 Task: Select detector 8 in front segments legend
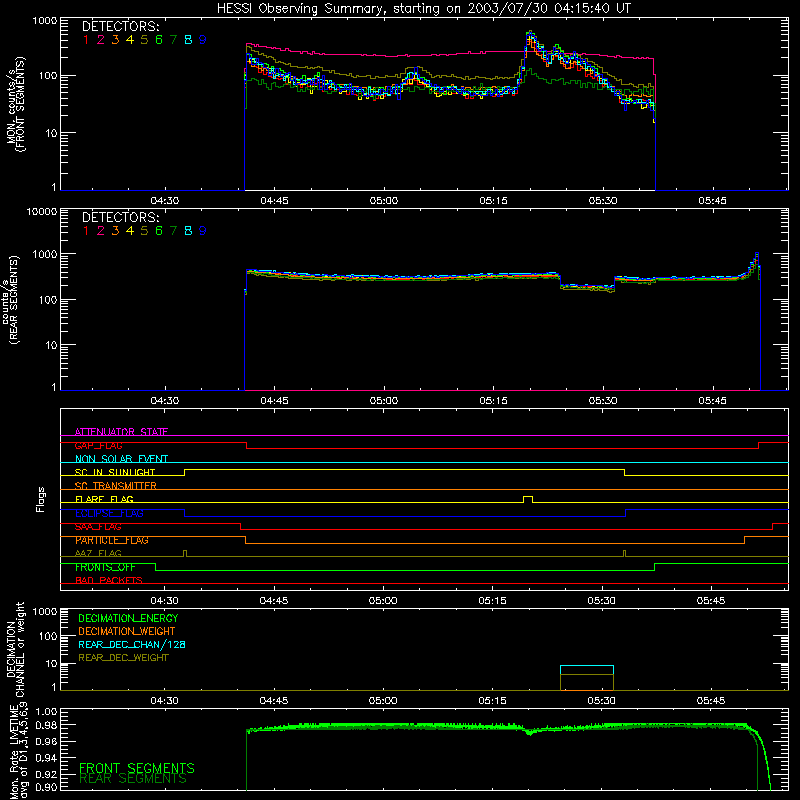tap(188, 40)
